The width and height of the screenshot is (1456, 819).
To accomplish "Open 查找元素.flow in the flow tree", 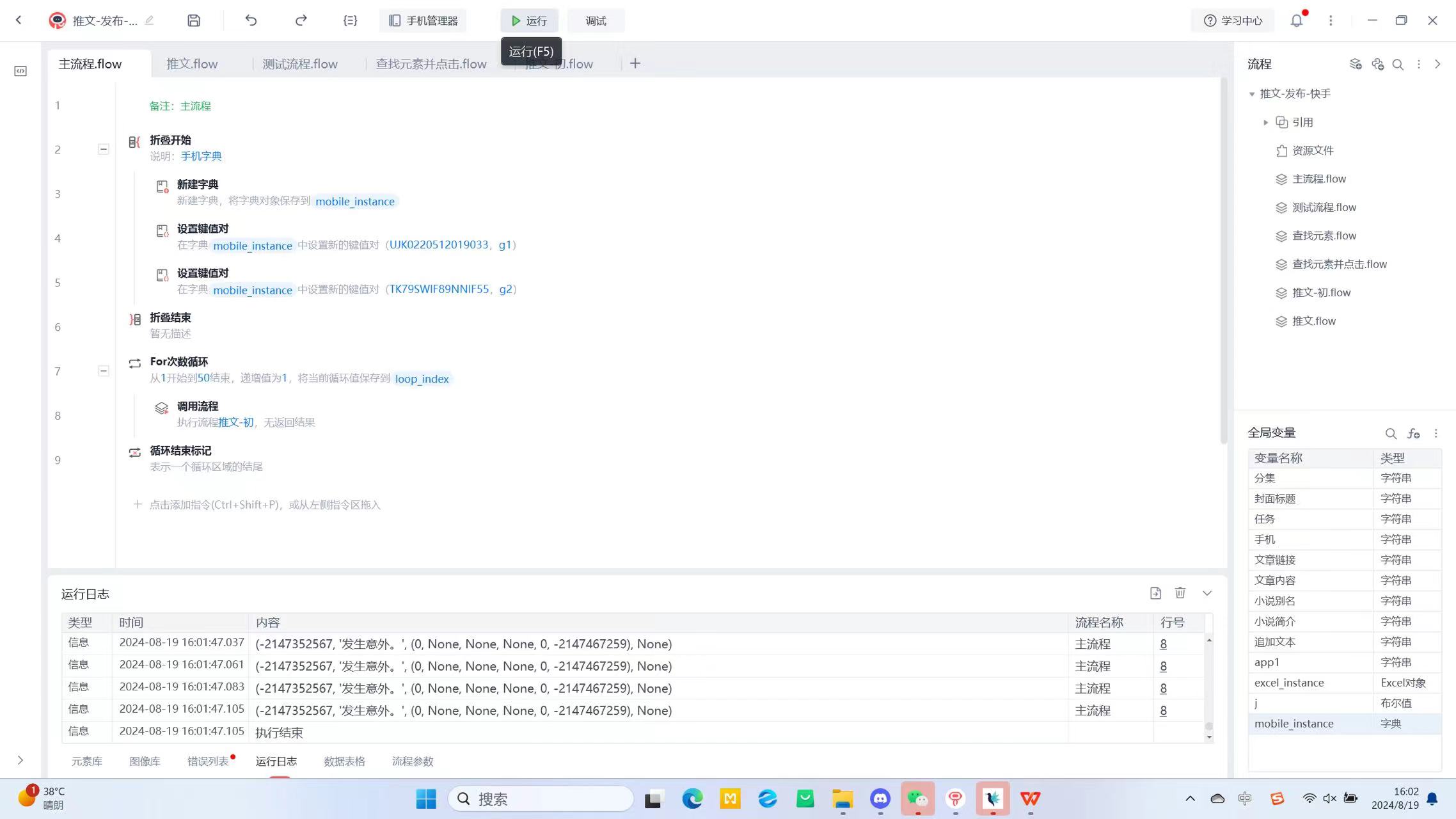I will click(x=1324, y=235).
